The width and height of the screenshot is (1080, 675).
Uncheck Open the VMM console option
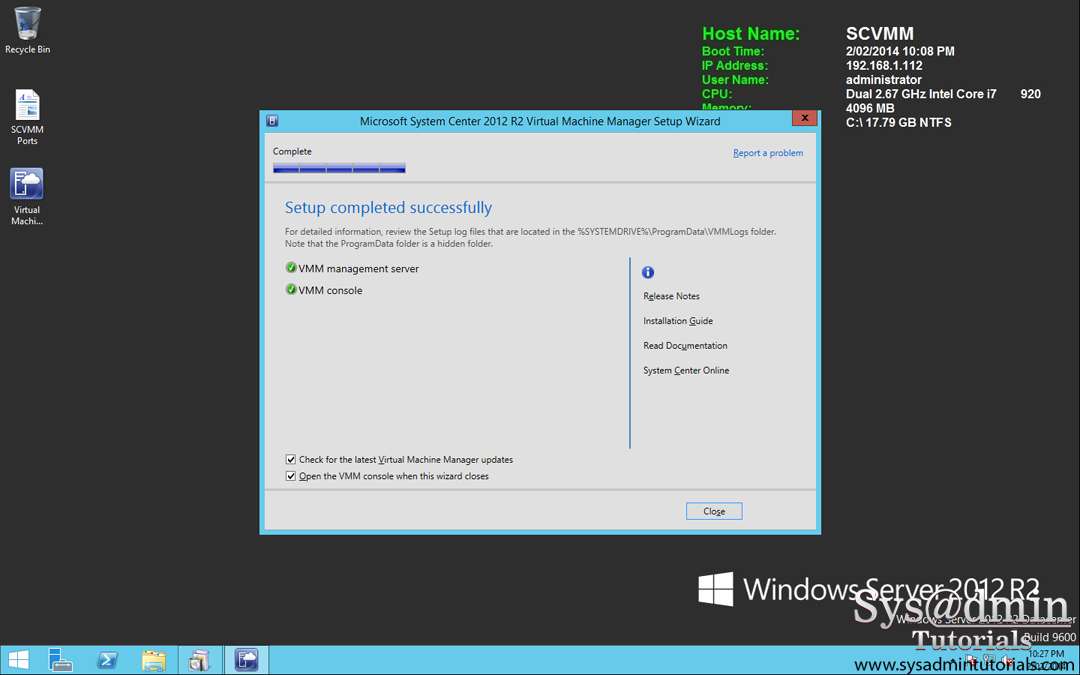291,476
